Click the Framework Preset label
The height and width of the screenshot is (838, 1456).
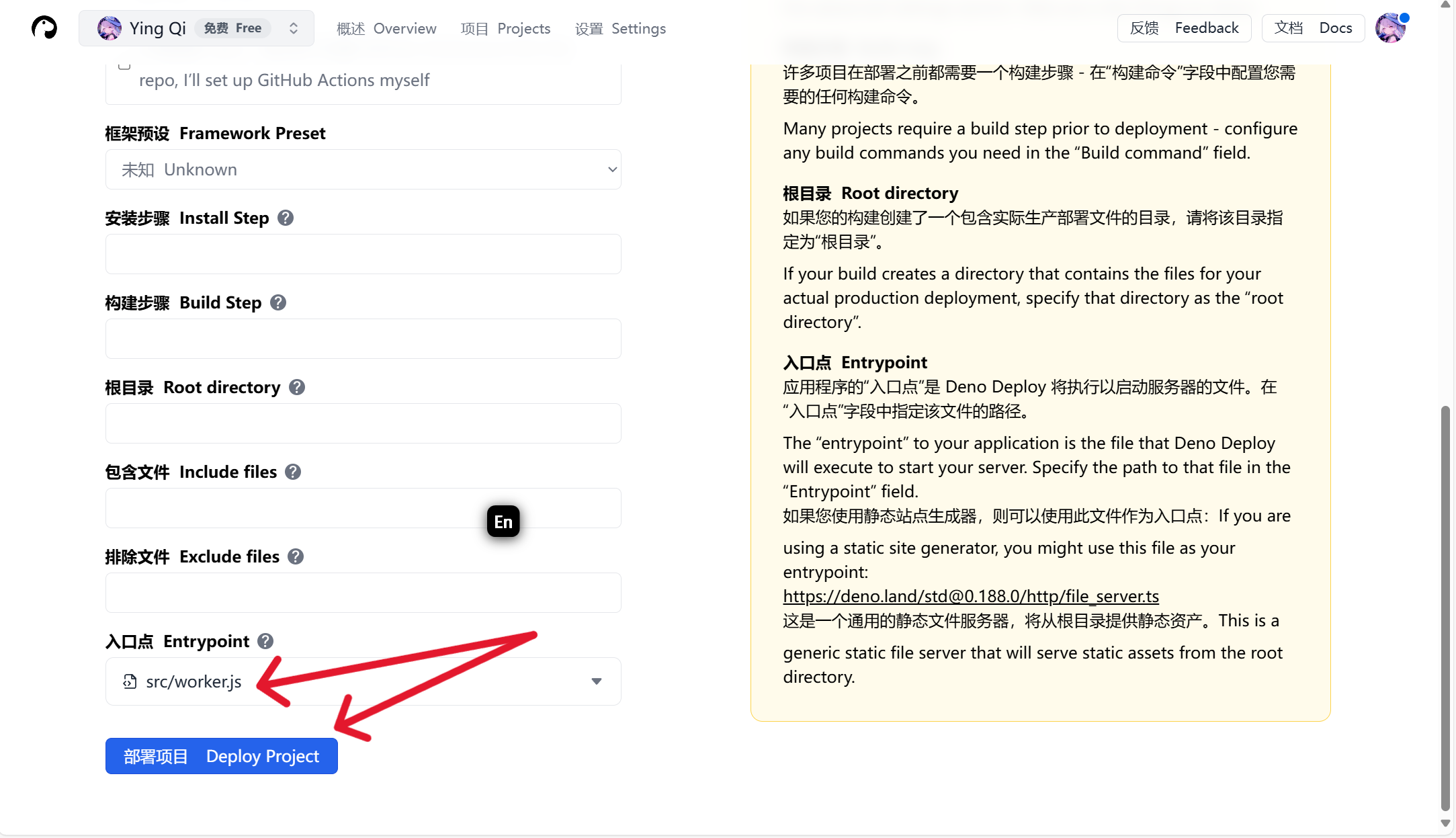coord(215,133)
